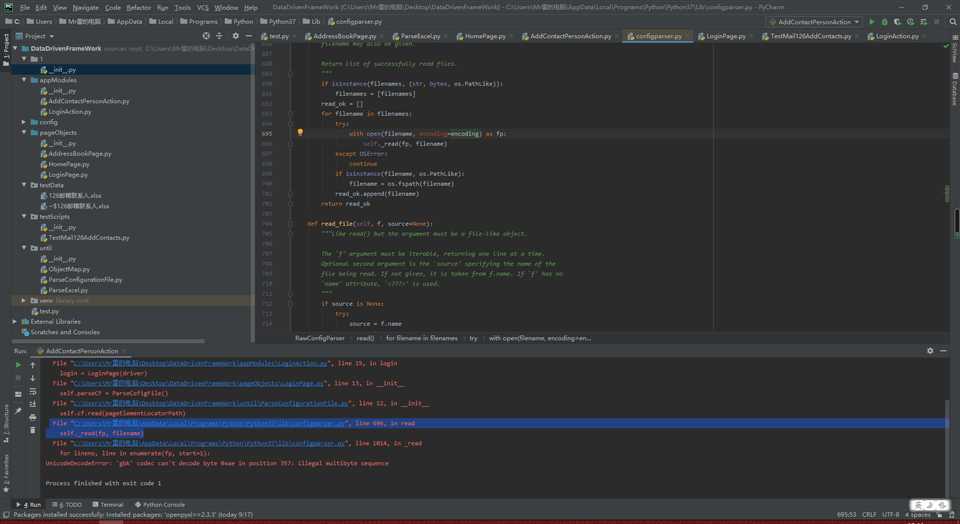Click ParseConfigurationFile.py traceback link
This screenshot has height=524, width=960.
[x=211, y=403]
